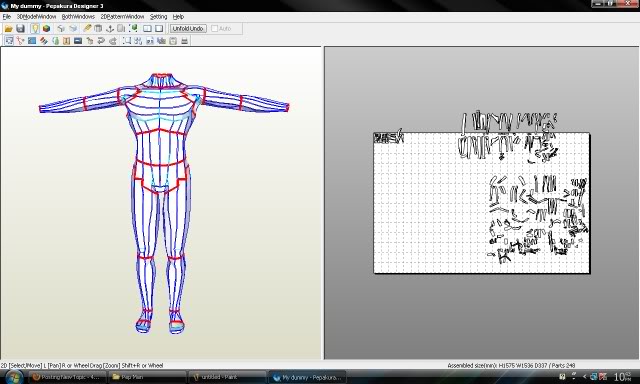Click the 'Assembled size(mm)' status text
This screenshot has width=640, height=384.
pyautogui.click(x=511, y=365)
